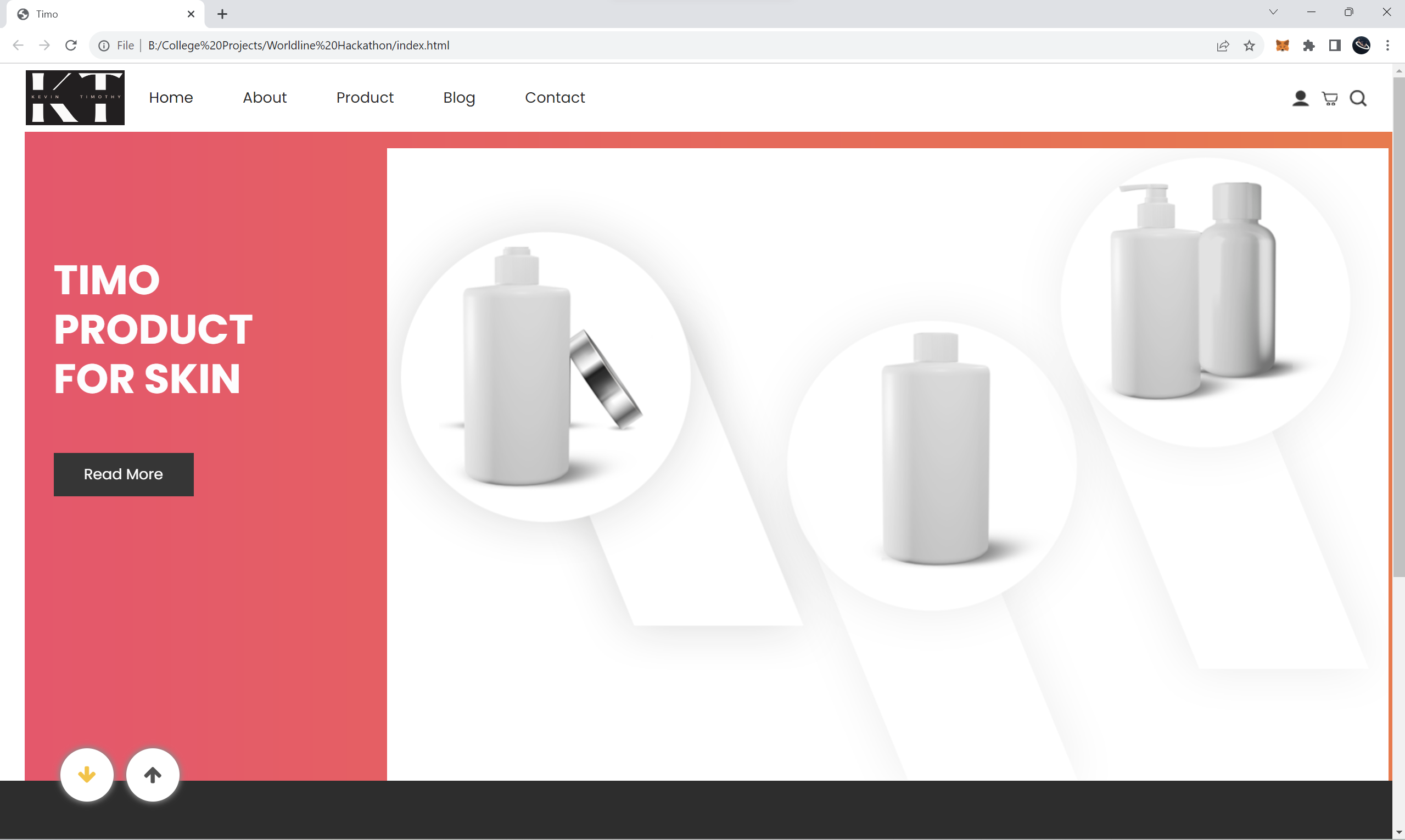Viewport: 1405px width, 840px height.
Task: Click the black up arrow button
Action: (152, 774)
